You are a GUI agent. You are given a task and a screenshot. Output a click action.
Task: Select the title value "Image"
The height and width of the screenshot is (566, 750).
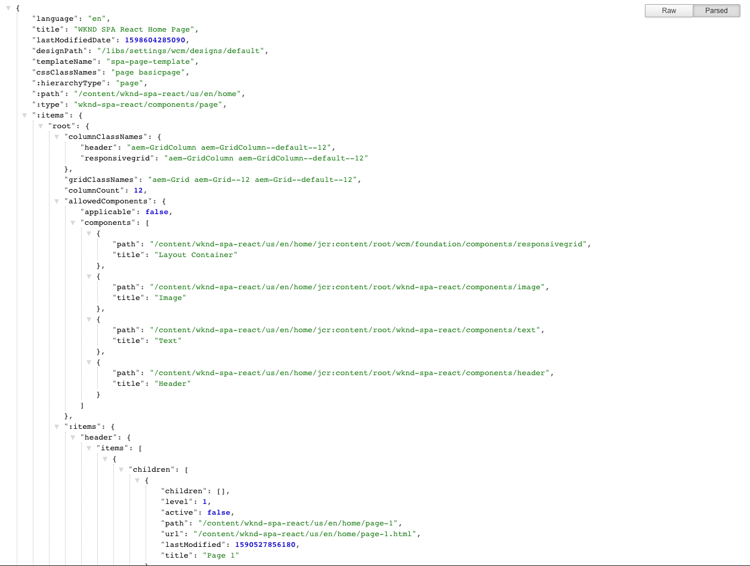click(x=170, y=298)
